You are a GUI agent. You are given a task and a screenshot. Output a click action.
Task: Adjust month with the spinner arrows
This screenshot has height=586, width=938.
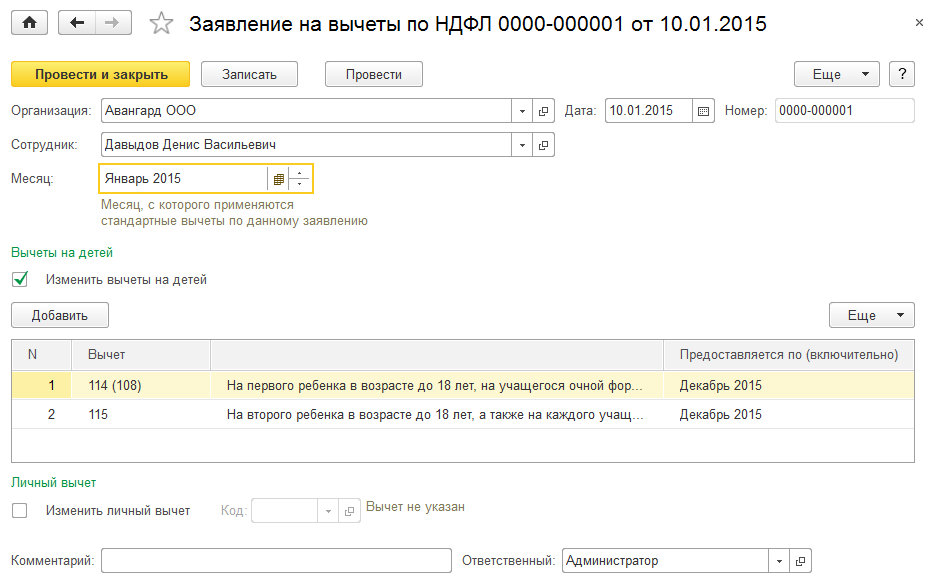(x=300, y=179)
